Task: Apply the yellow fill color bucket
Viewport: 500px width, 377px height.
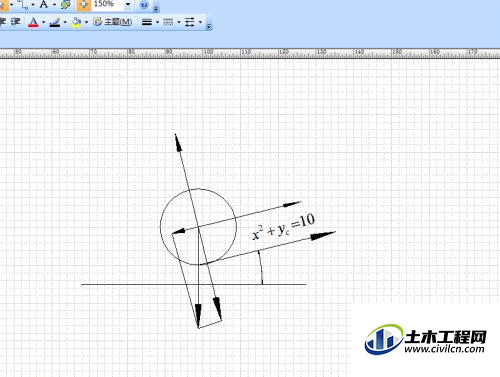Action: 76,22
